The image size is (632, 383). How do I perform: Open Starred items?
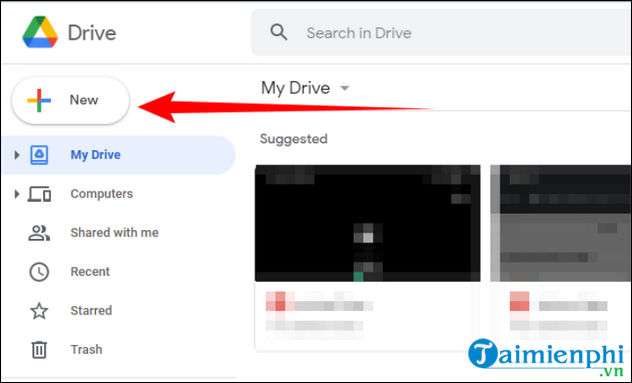(x=91, y=311)
